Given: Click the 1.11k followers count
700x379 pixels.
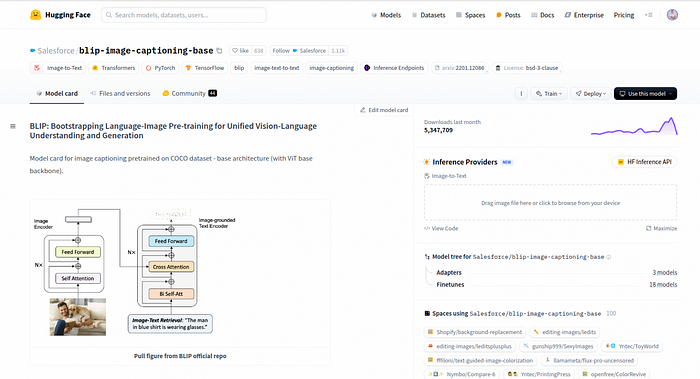Looking at the screenshot, I should point(338,51).
